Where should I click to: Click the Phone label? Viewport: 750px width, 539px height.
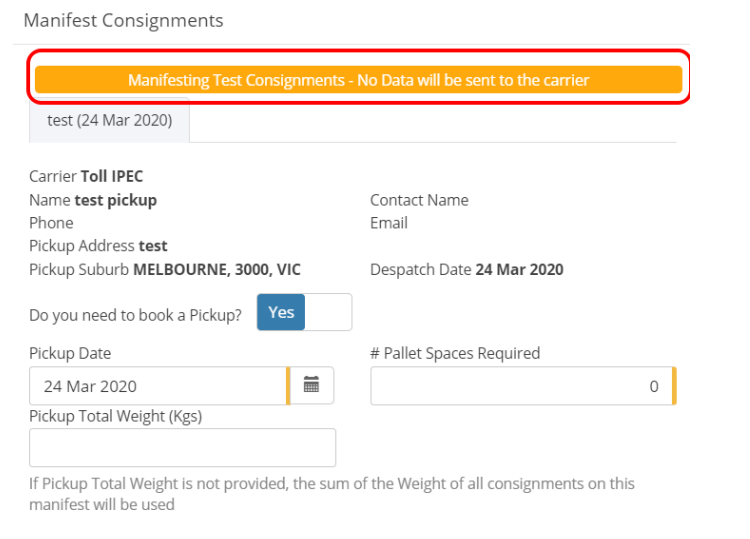pyautogui.click(x=51, y=223)
